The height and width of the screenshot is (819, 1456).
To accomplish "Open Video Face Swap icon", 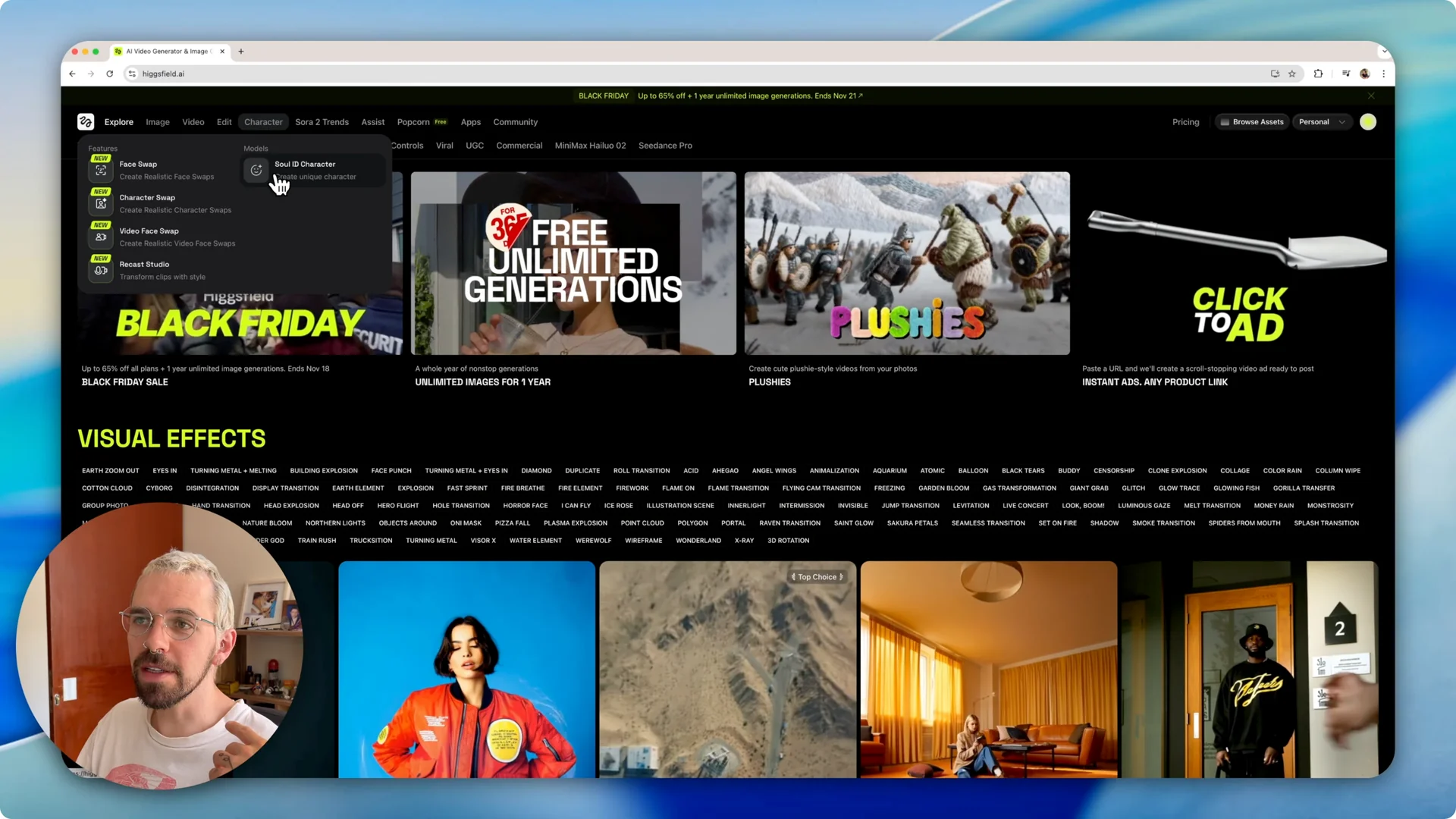I will point(101,237).
